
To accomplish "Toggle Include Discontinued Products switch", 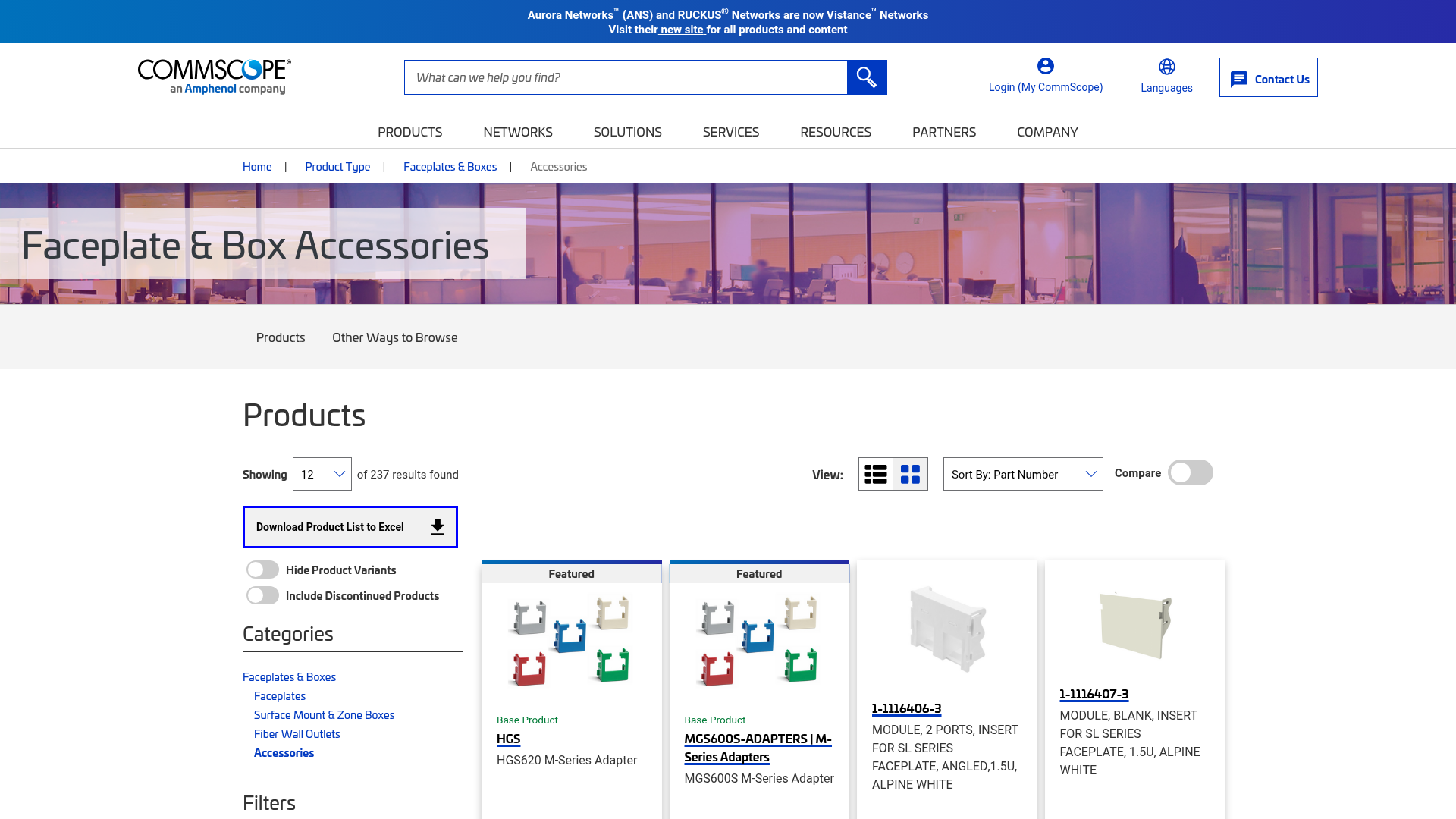I will click(262, 595).
